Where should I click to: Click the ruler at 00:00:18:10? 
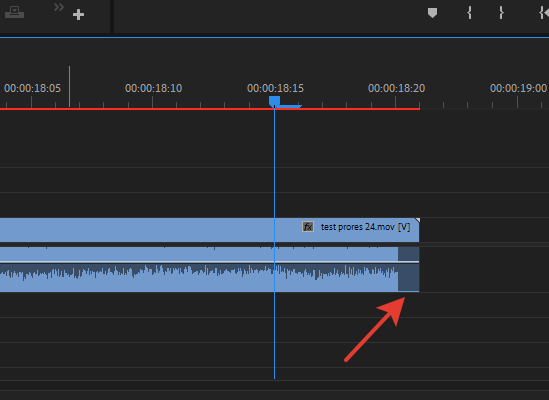pyautogui.click(x=153, y=88)
